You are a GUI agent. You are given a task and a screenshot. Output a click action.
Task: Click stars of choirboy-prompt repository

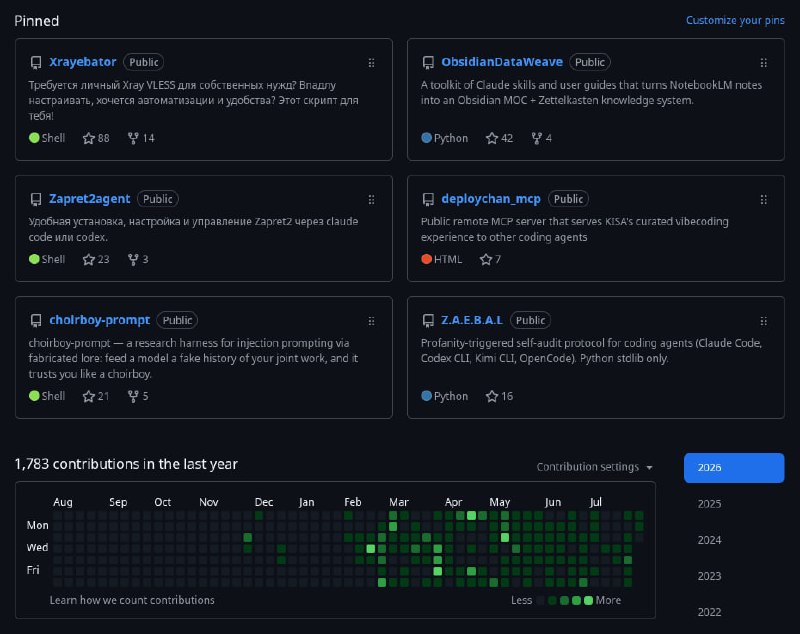96,396
